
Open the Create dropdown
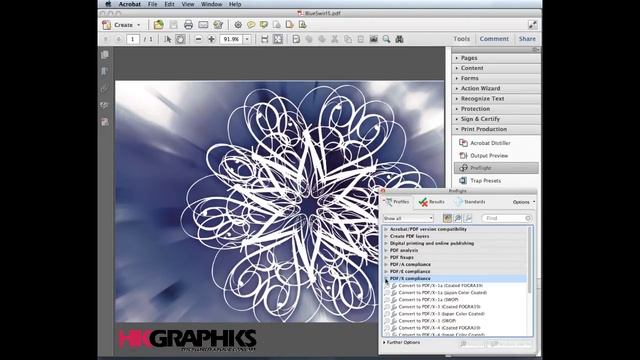tap(122, 25)
